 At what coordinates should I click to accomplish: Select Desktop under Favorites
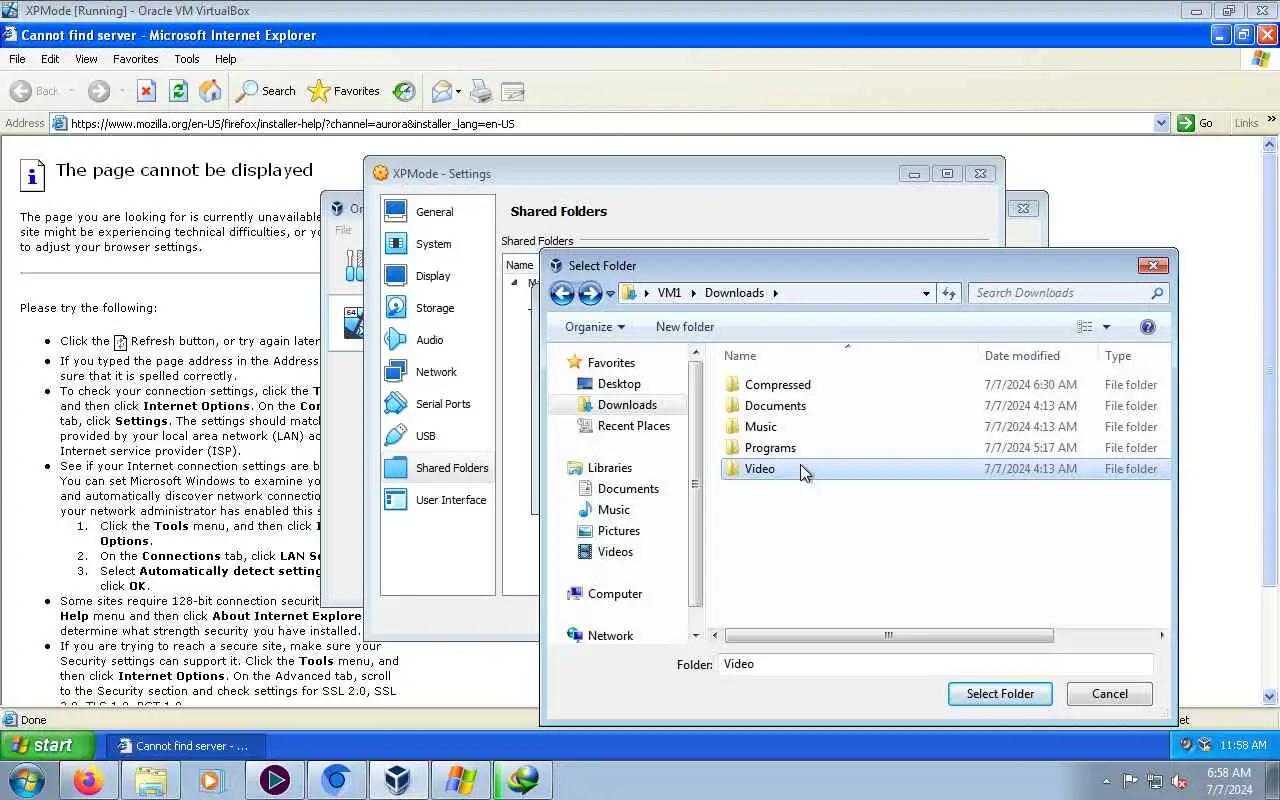click(x=619, y=384)
